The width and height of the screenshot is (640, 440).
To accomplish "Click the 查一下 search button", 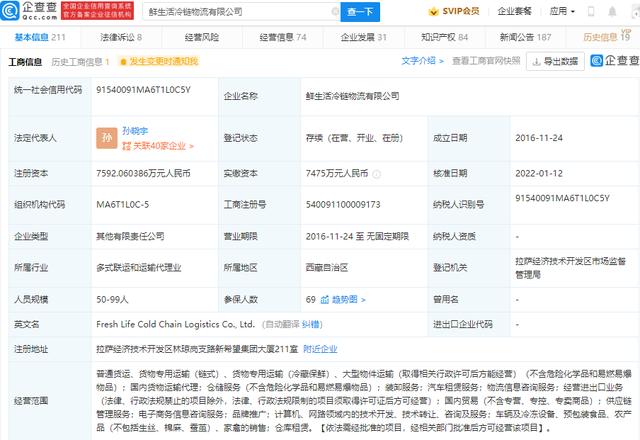I will [x=359, y=12].
